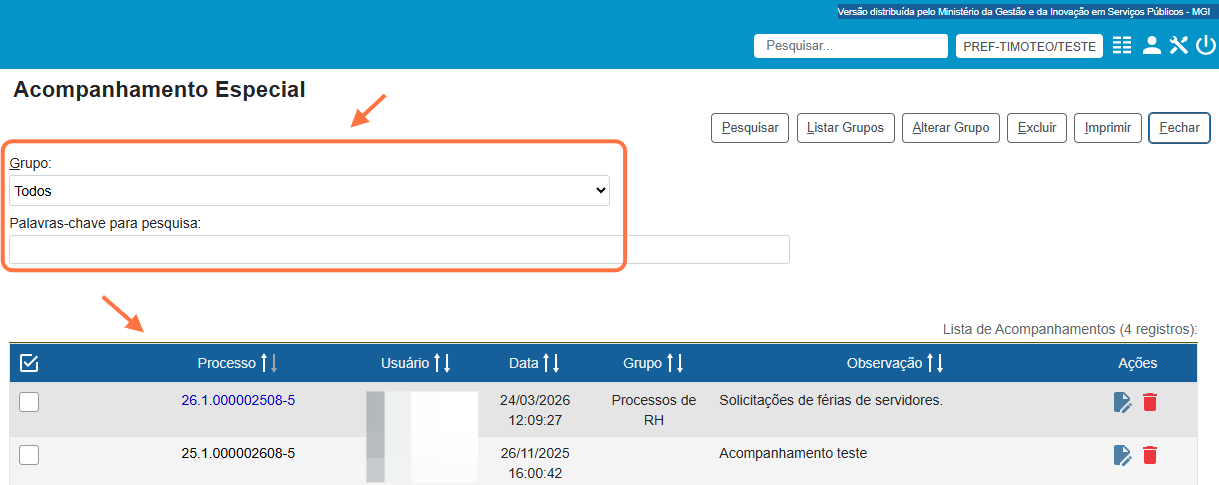Click 'Lista de Acompanhamentos (4 registros)' caption
1219x485 pixels.
click(1070, 329)
